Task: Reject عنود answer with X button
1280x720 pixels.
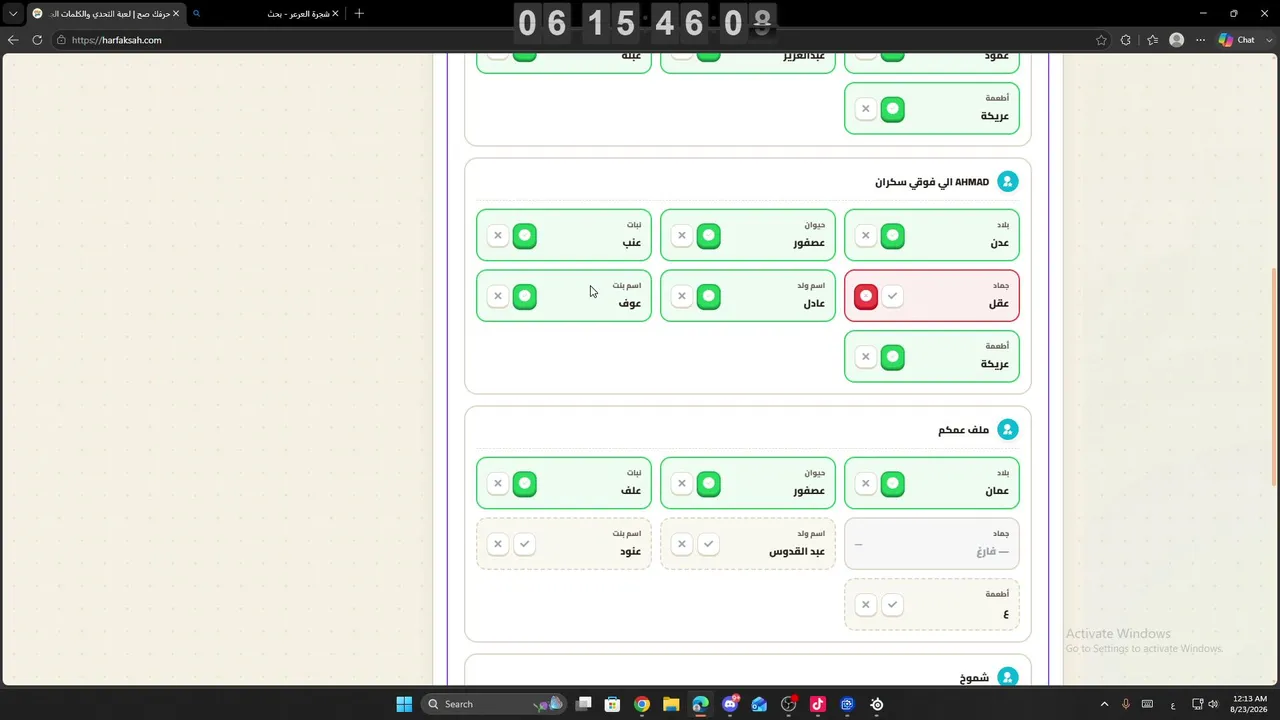Action: pos(498,545)
